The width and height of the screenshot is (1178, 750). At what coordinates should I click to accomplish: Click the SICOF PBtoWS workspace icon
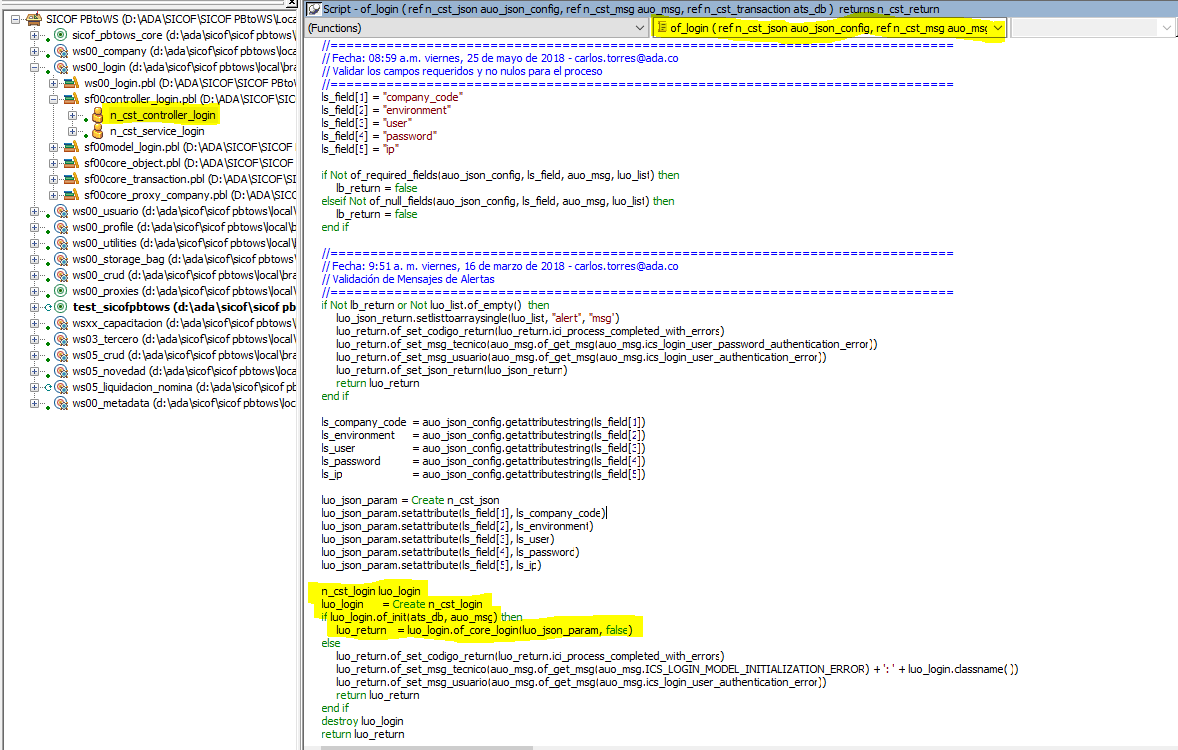click(x=33, y=19)
